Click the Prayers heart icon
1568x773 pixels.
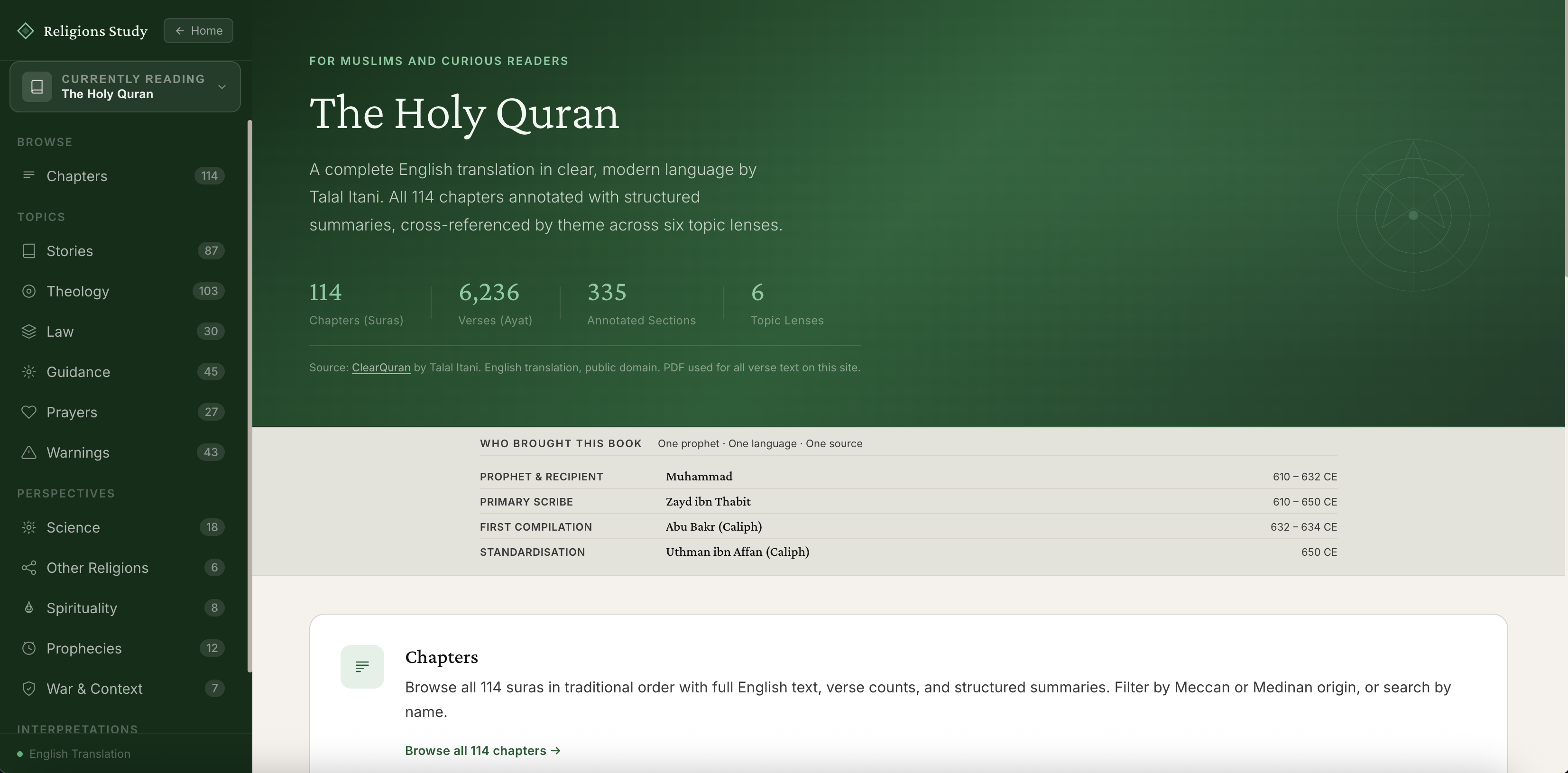(x=29, y=412)
